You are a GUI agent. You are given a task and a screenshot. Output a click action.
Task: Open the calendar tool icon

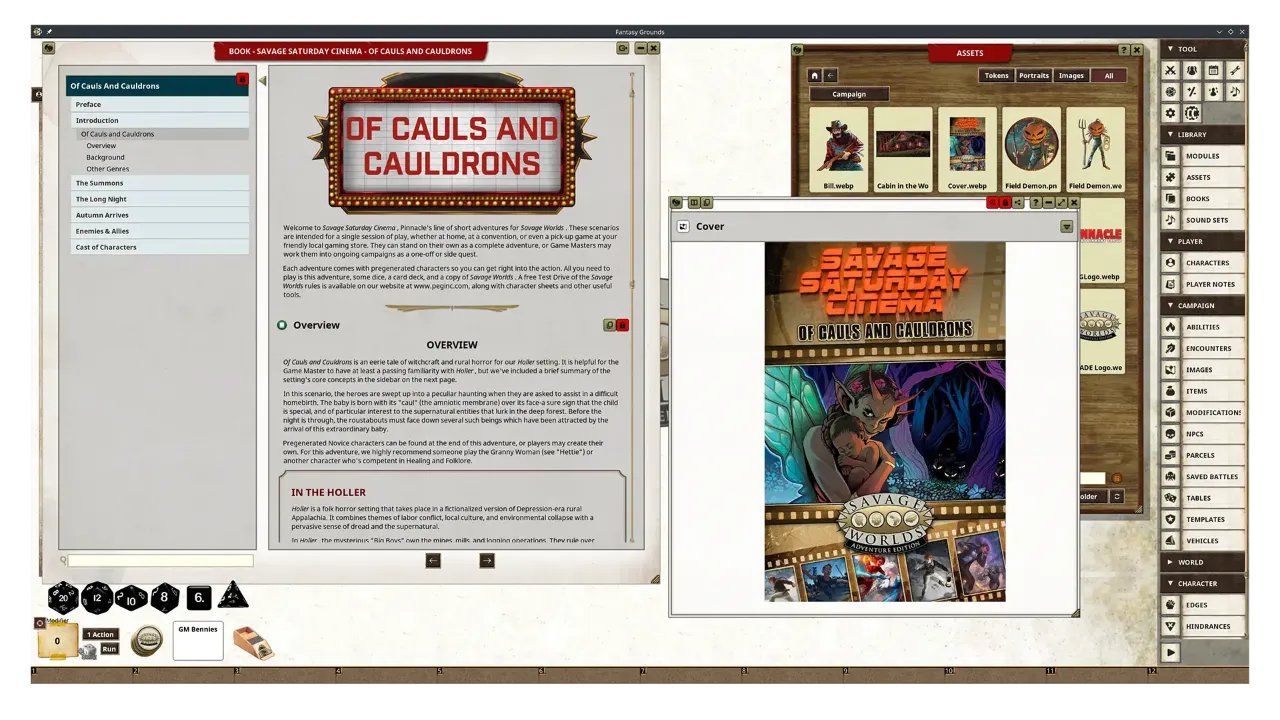[x=1213, y=70]
